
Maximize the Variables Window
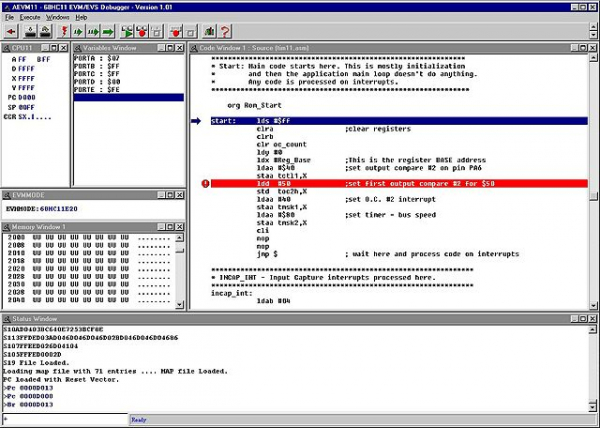click(170, 48)
